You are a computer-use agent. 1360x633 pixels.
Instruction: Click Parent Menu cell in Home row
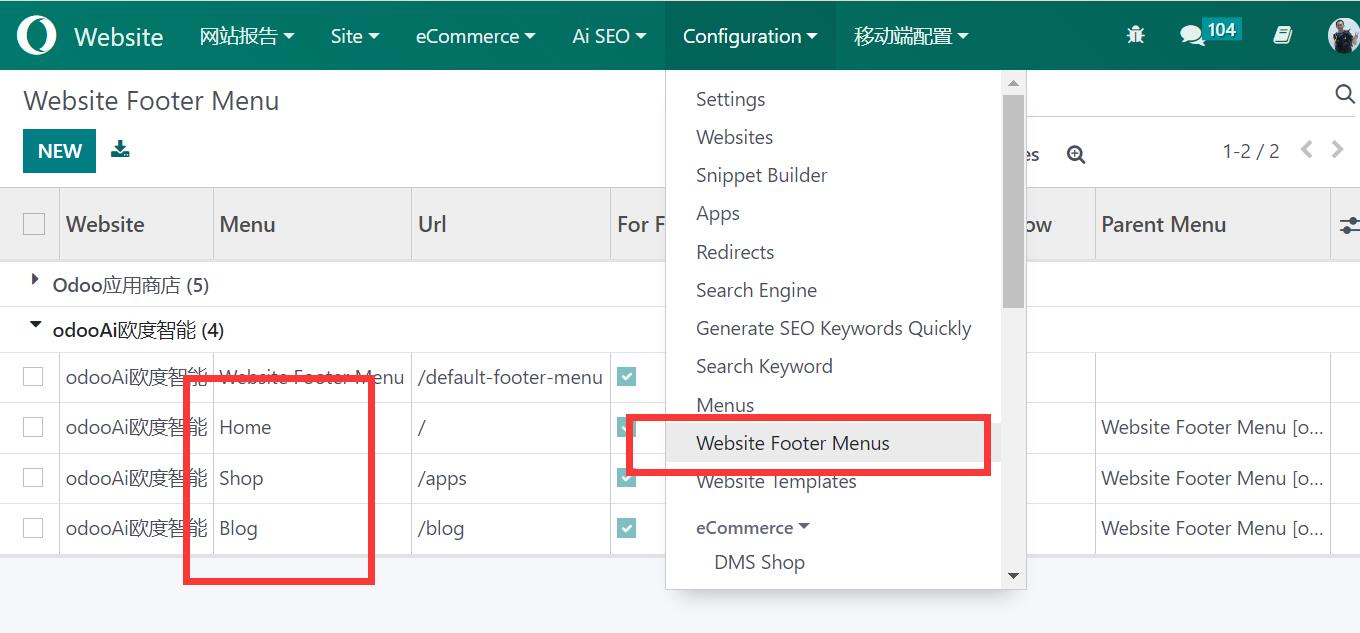[1212, 427]
